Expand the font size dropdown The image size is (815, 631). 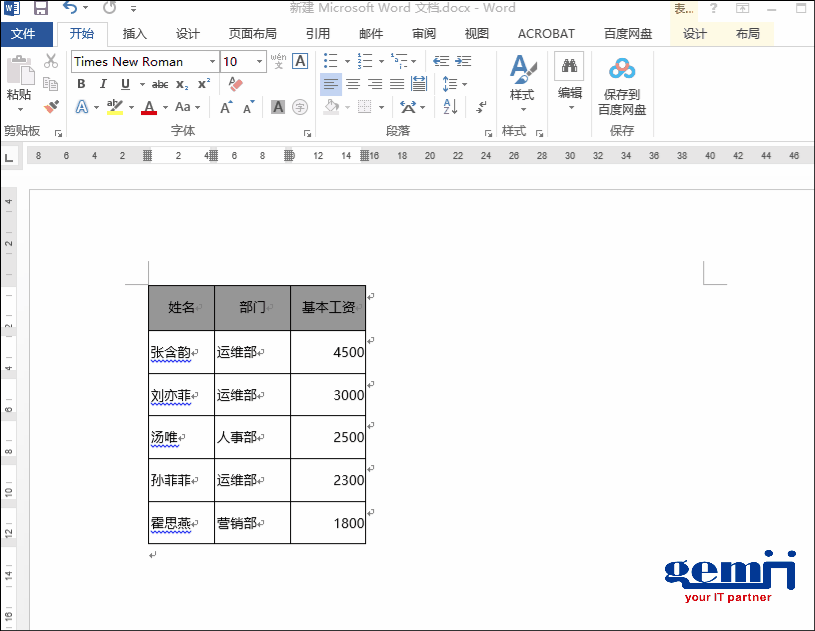(x=260, y=62)
